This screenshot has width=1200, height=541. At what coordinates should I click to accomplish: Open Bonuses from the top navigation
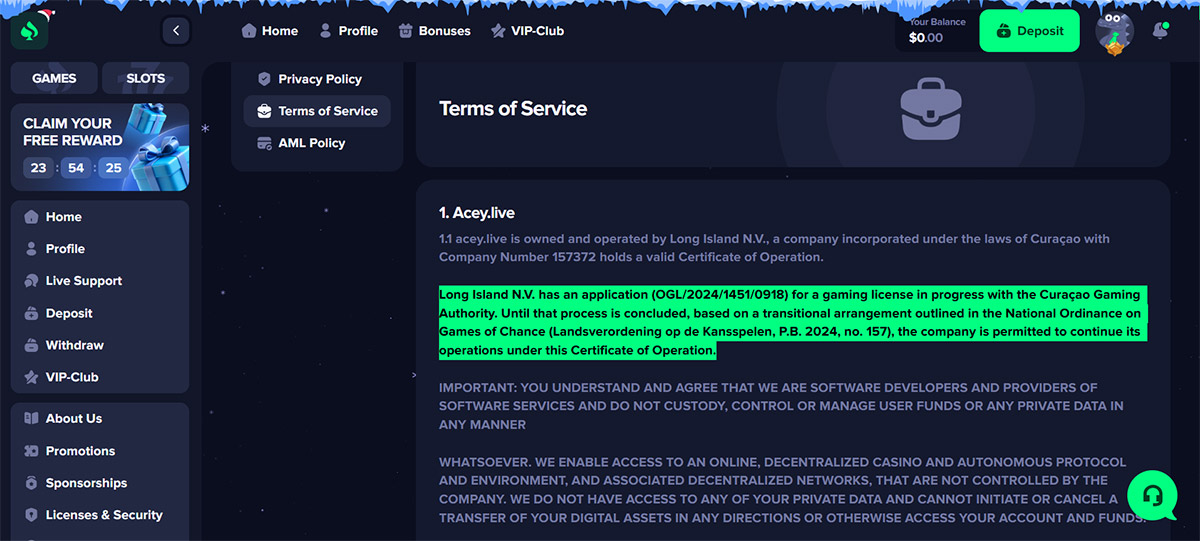434,31
